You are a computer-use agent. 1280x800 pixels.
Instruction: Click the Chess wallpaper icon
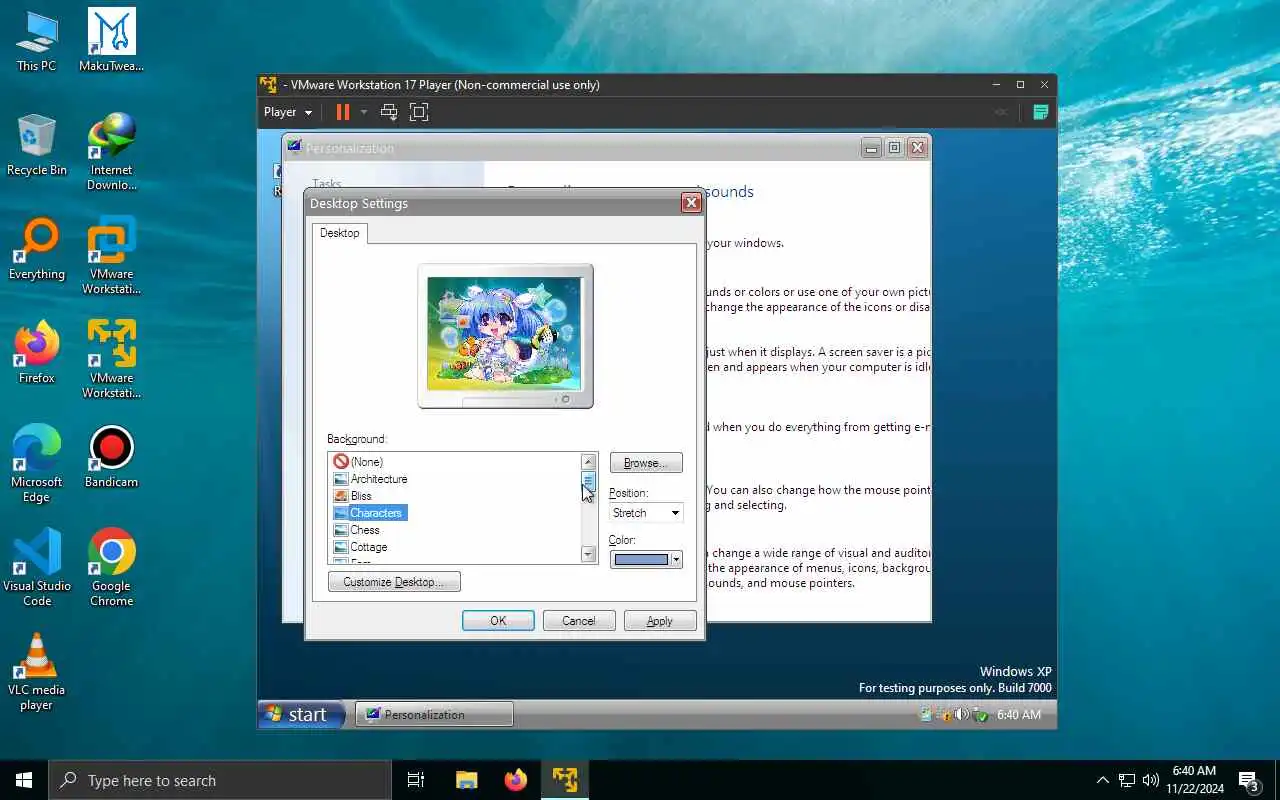tap(341, 530)
